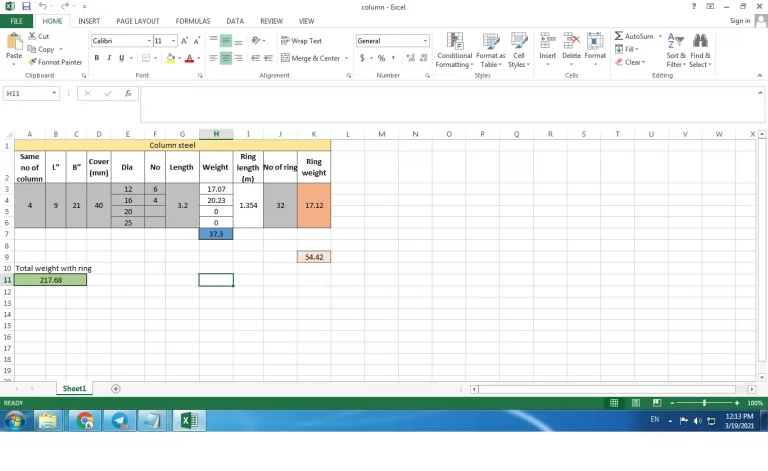Apply the red font color A
Screen dimensions: 768x471
pyautogui.click(x=190, y=58)
